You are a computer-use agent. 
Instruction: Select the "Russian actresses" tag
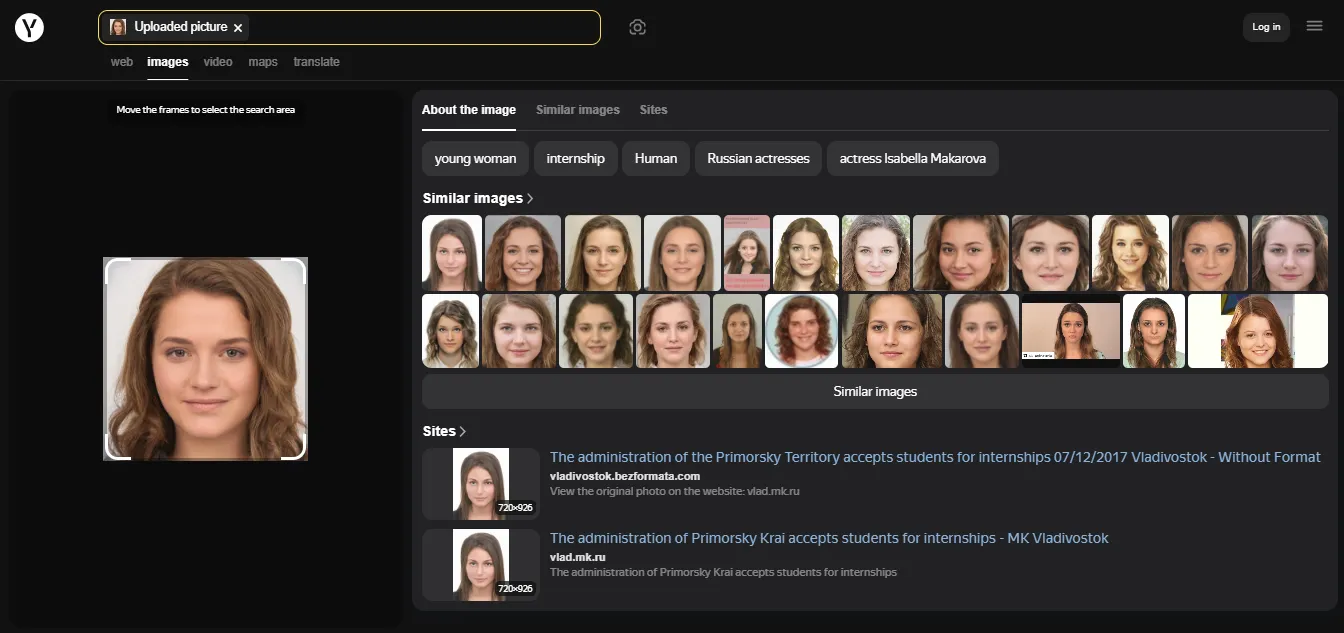(758, 158)
